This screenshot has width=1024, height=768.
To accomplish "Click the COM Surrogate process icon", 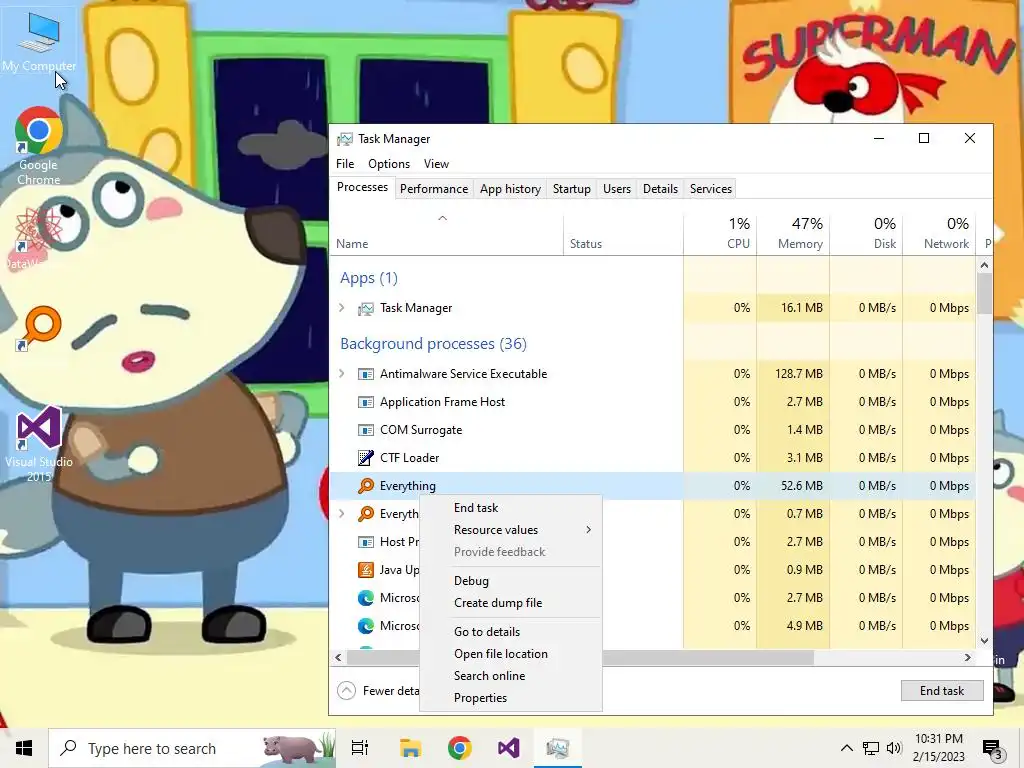I will [x=366, y=430].
